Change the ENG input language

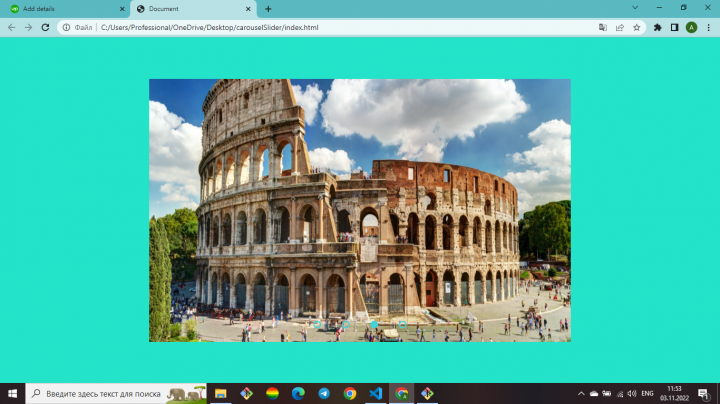click(x=647, y=393)
